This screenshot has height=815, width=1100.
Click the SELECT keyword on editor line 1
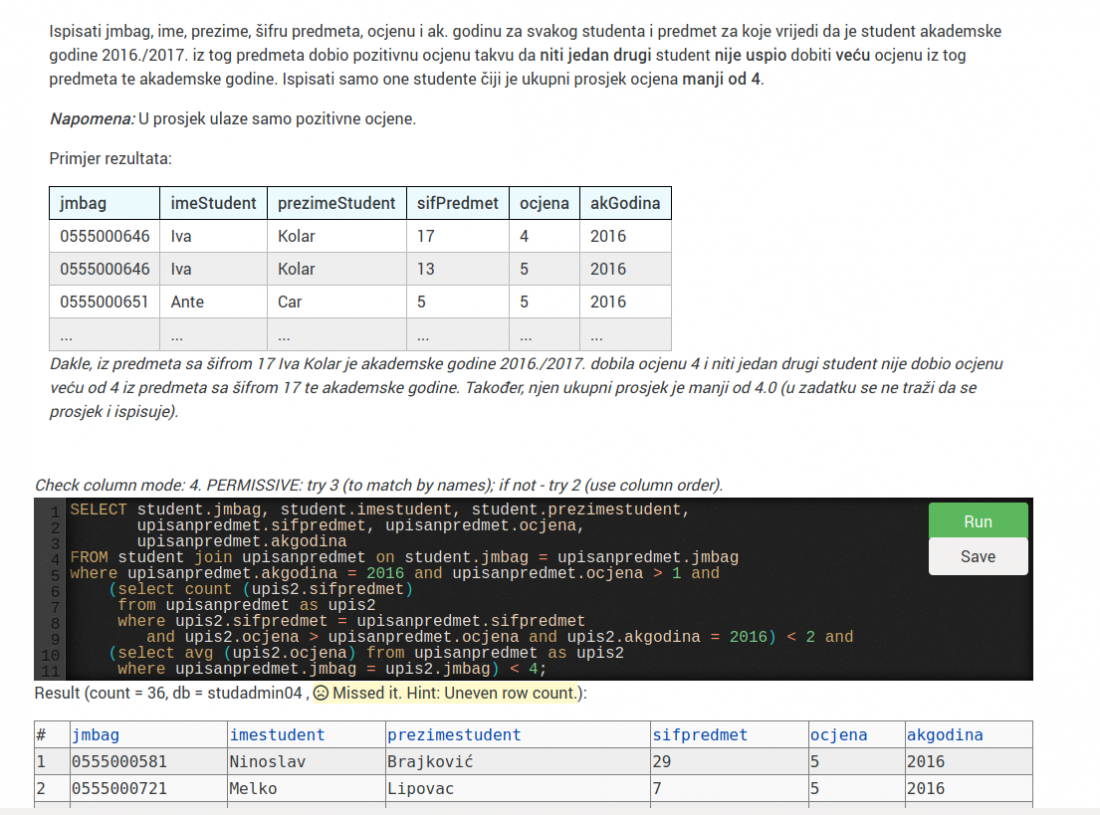coord(98,509)
